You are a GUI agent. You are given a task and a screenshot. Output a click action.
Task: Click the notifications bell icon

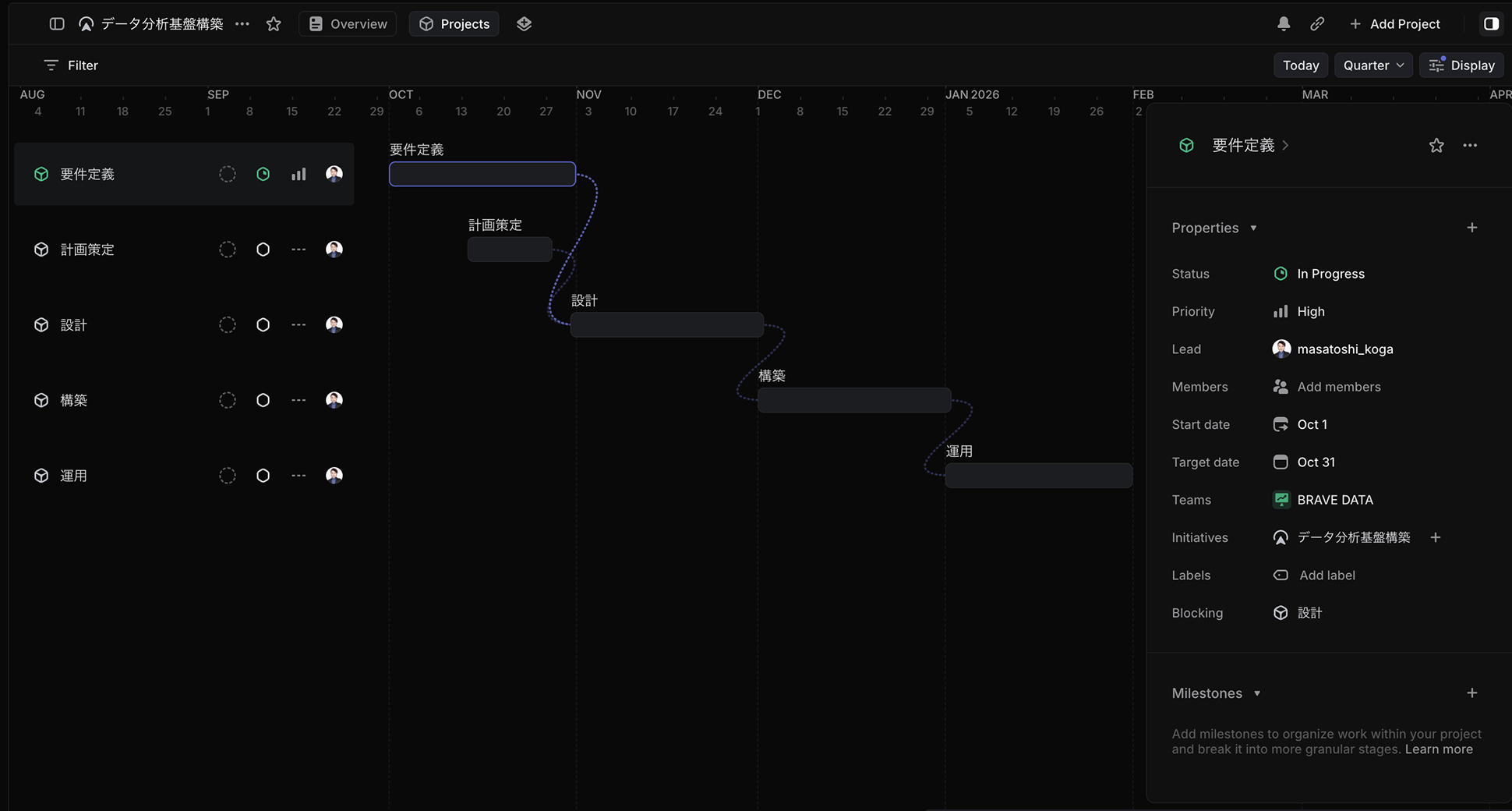click(x=1284, y=24)
